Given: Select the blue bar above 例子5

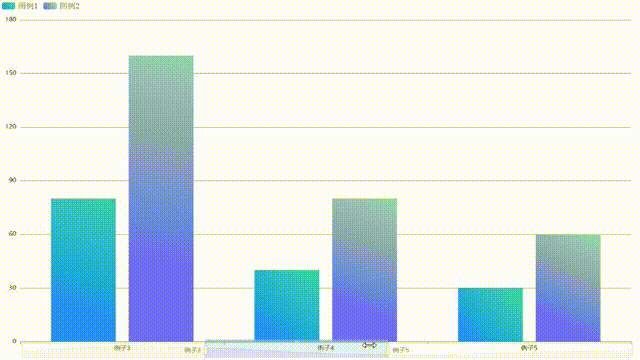Looking at the screenshot, I should point(490,315).
